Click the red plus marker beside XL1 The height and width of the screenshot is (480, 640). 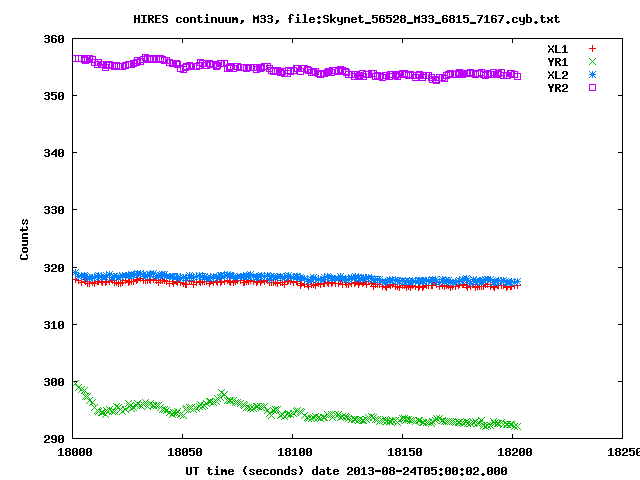(592, 49)
